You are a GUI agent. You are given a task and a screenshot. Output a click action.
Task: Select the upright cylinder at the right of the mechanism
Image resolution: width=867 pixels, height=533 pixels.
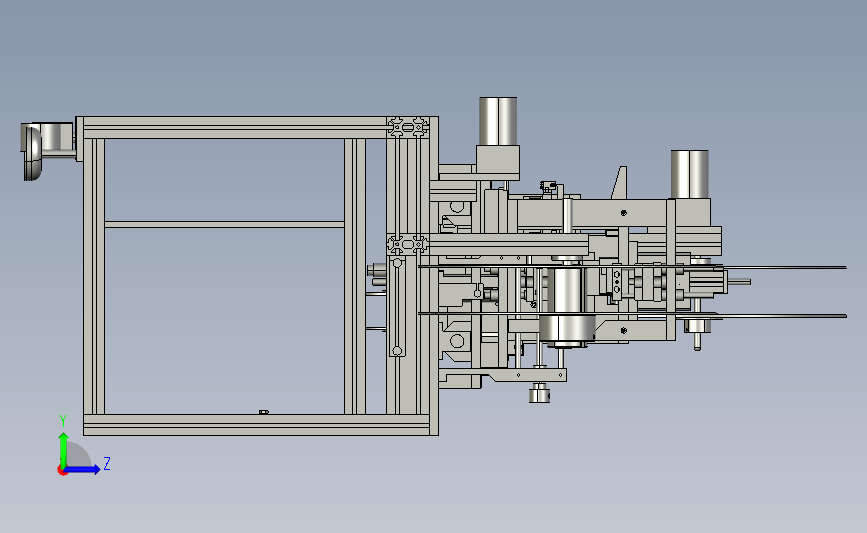coord(690,174)
